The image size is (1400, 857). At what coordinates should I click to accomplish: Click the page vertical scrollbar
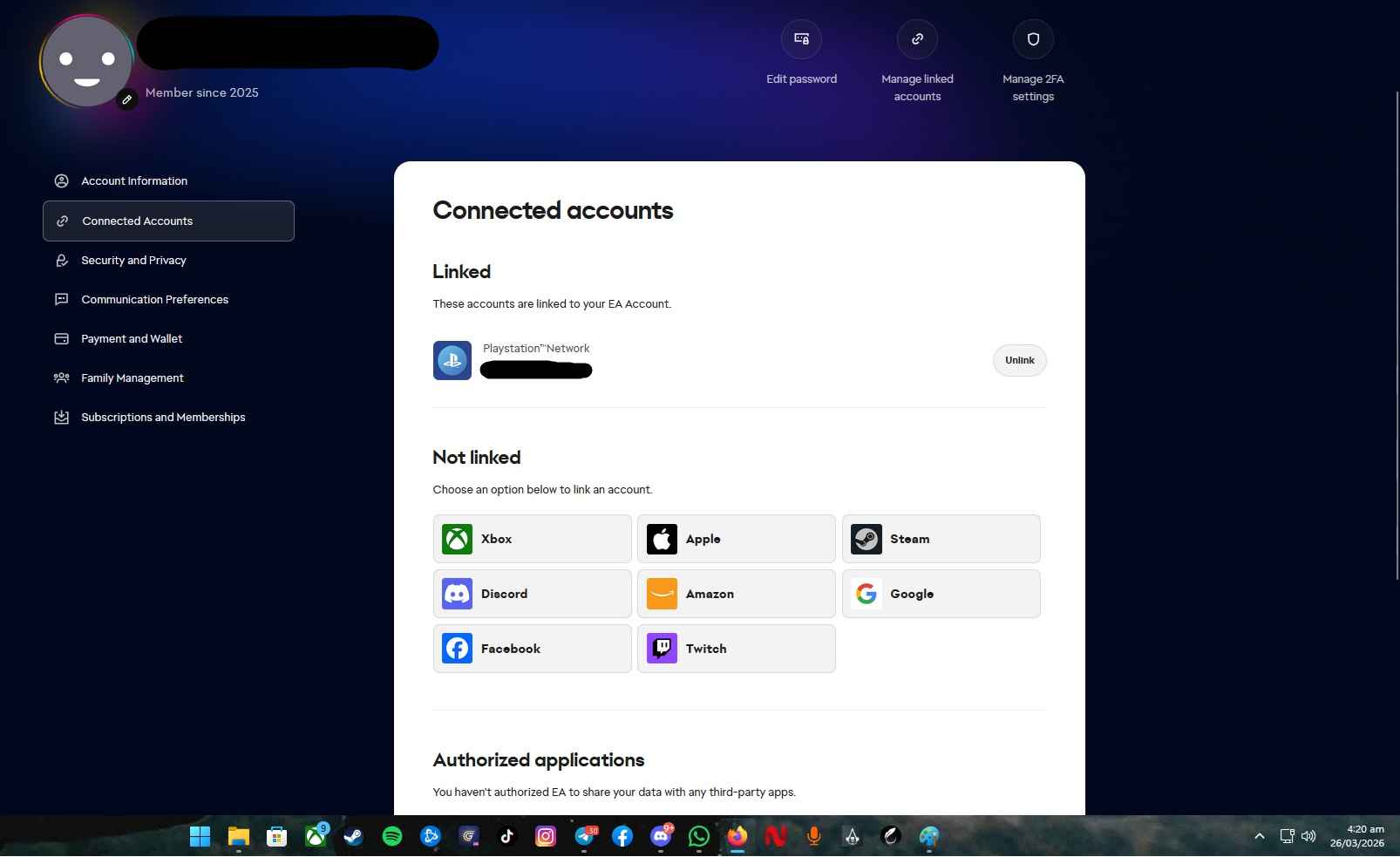click(x=1396, y=336)
